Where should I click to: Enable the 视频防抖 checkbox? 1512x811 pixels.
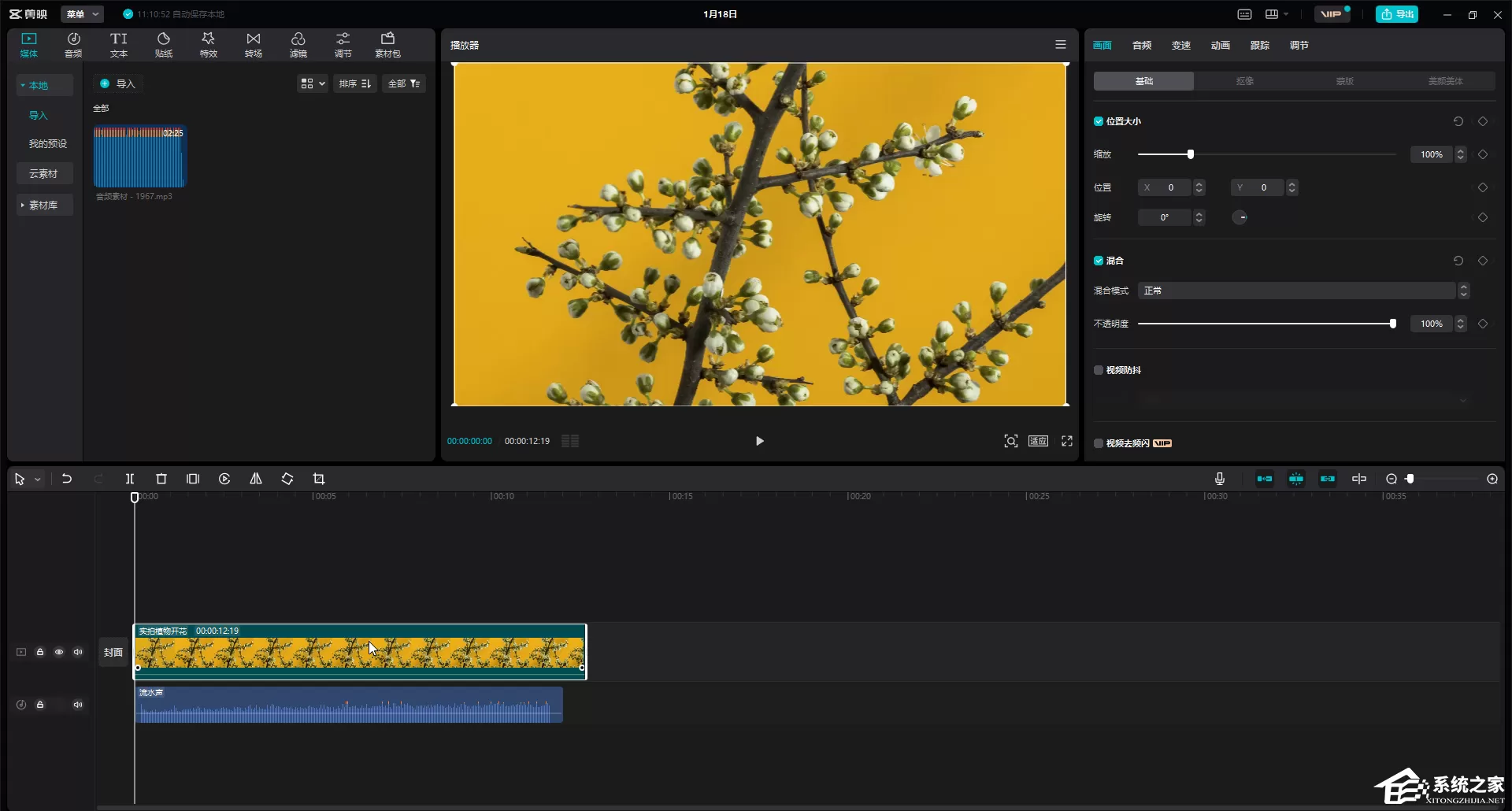click(1099, 370)
